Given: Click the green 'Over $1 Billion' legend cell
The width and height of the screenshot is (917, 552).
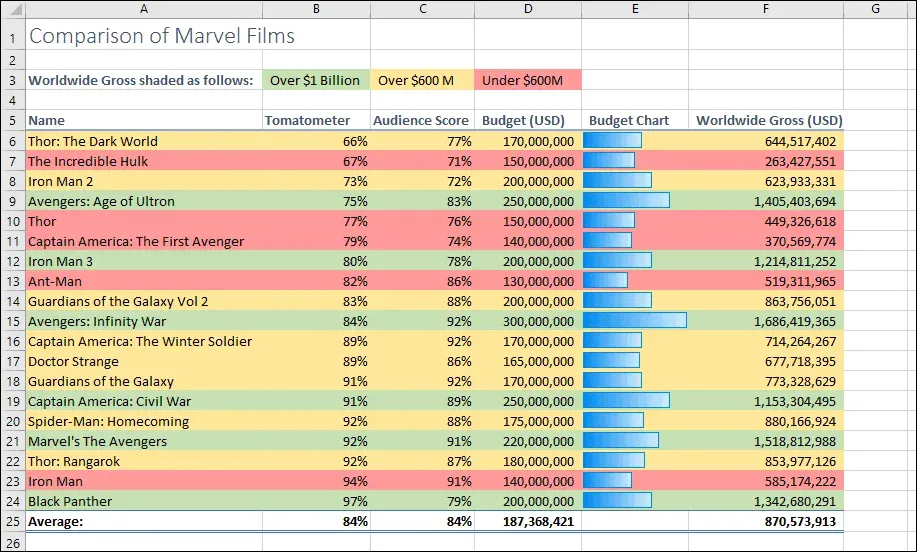Looking at the screenshot, I should (x=315, y=80).
